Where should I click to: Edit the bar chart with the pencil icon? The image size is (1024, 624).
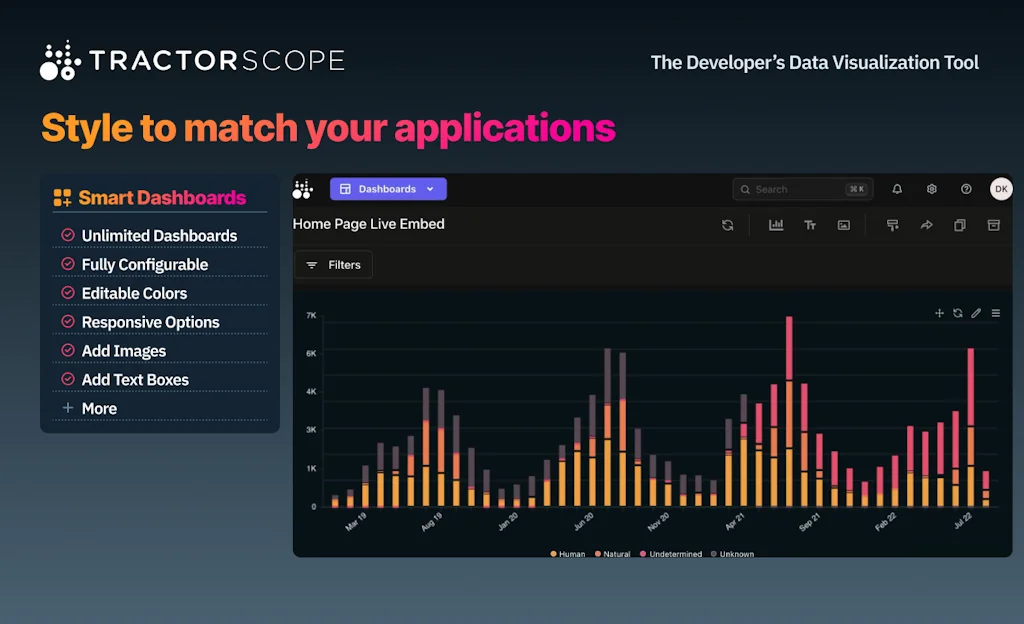click(976, 313)
